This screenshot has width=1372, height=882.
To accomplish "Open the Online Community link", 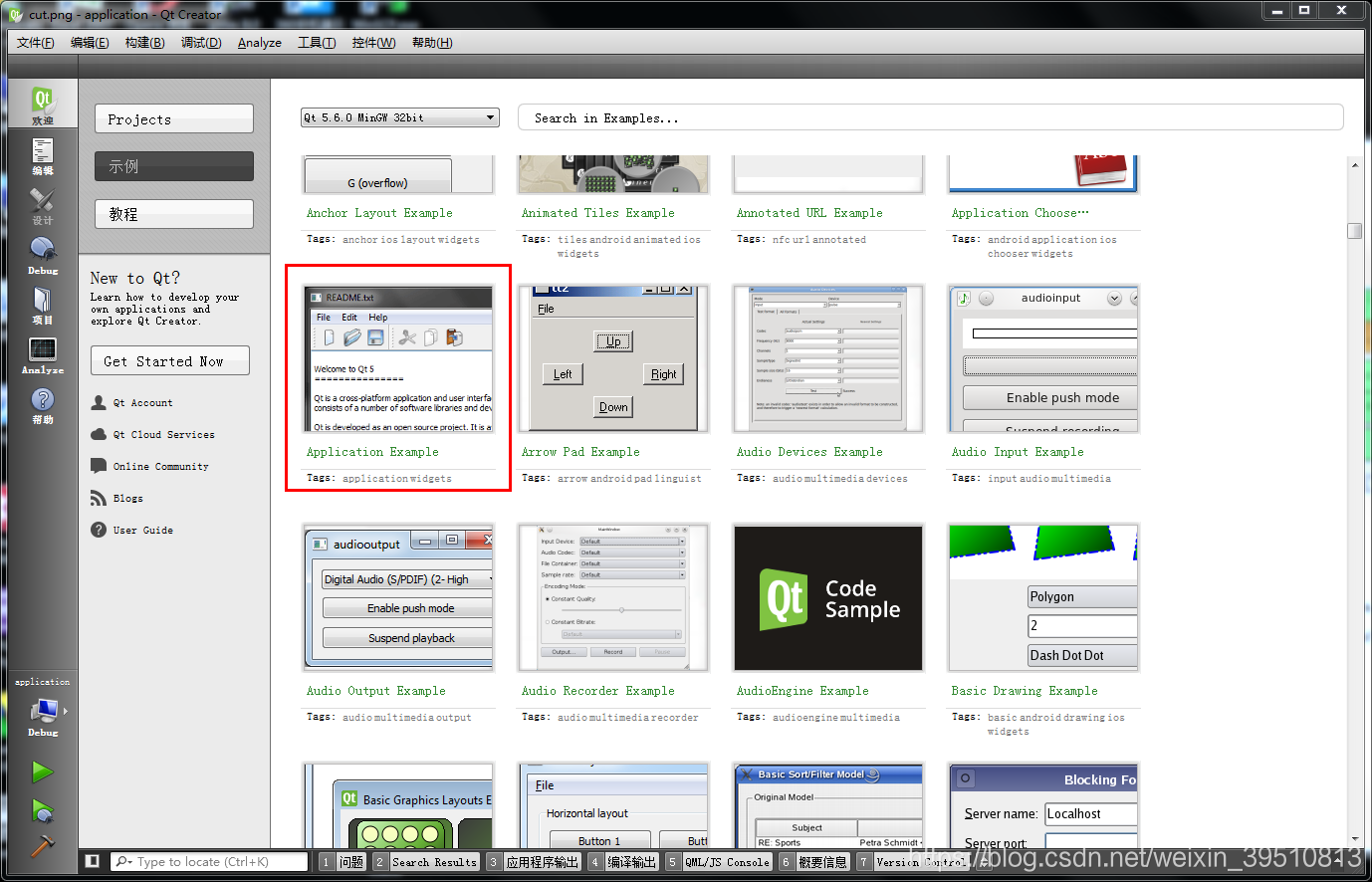I will coord(160,467).
